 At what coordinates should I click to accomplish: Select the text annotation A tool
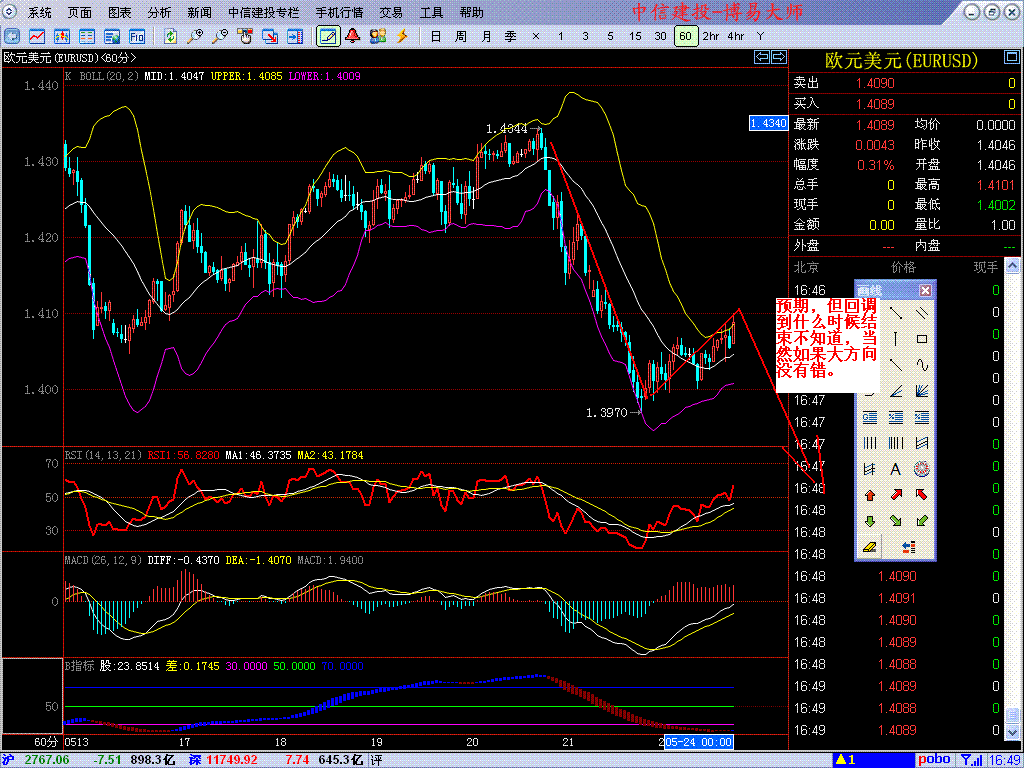pyautogui.click(x=896, y=469)
